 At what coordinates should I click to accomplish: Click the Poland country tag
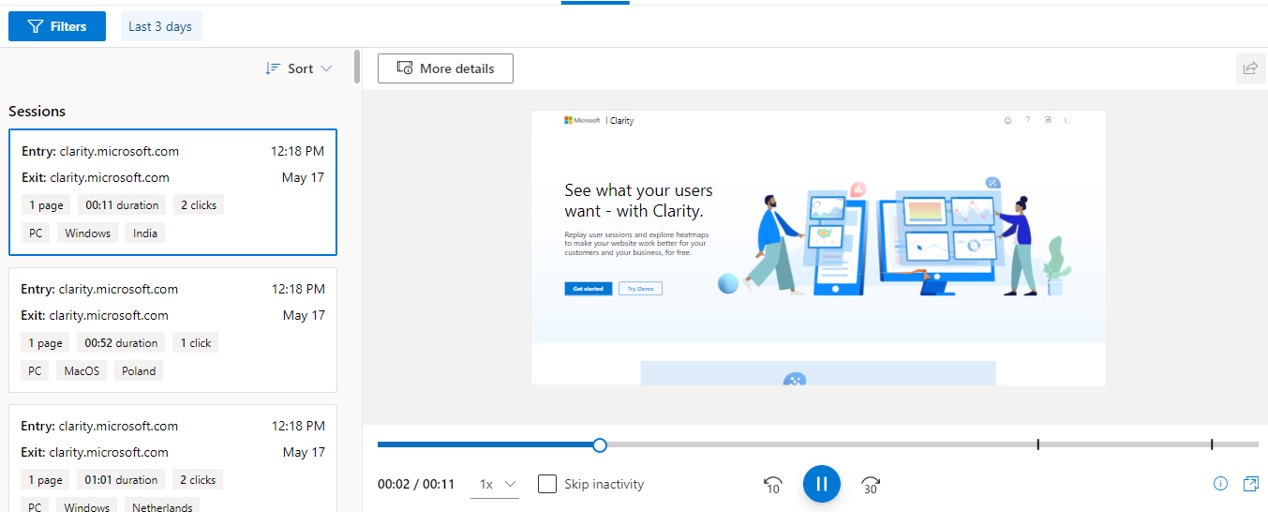coord(139,371)
